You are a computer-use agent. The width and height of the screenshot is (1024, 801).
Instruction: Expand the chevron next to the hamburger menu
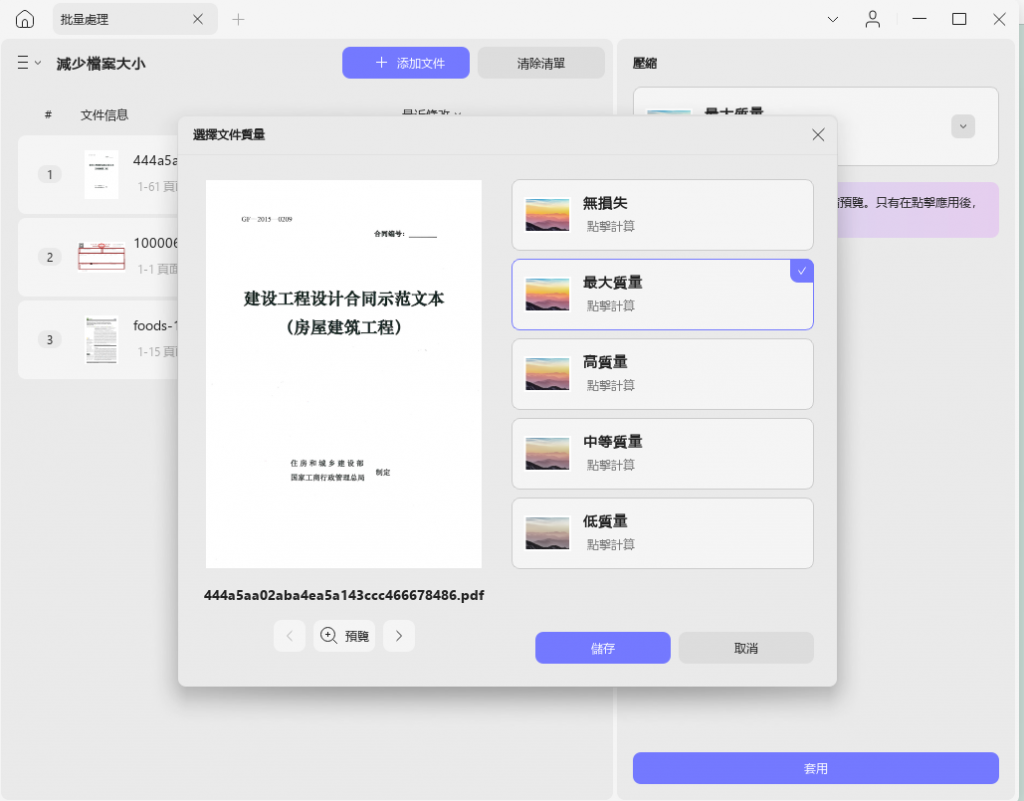coord(38,62)
